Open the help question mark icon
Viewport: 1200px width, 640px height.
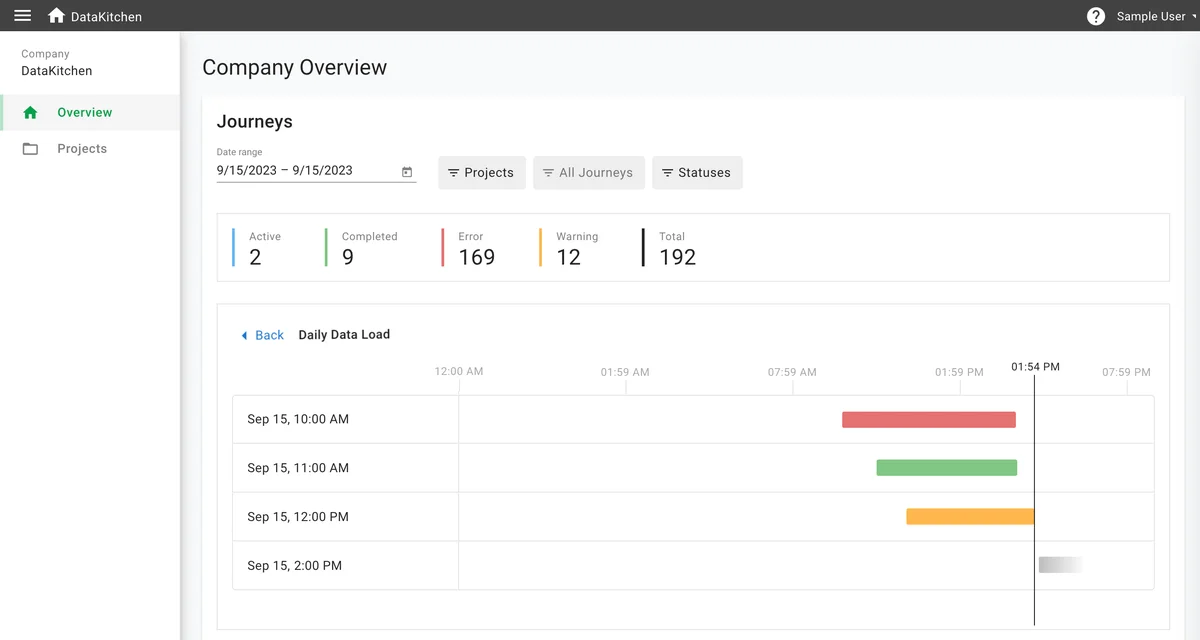[x=1095, y=16]
